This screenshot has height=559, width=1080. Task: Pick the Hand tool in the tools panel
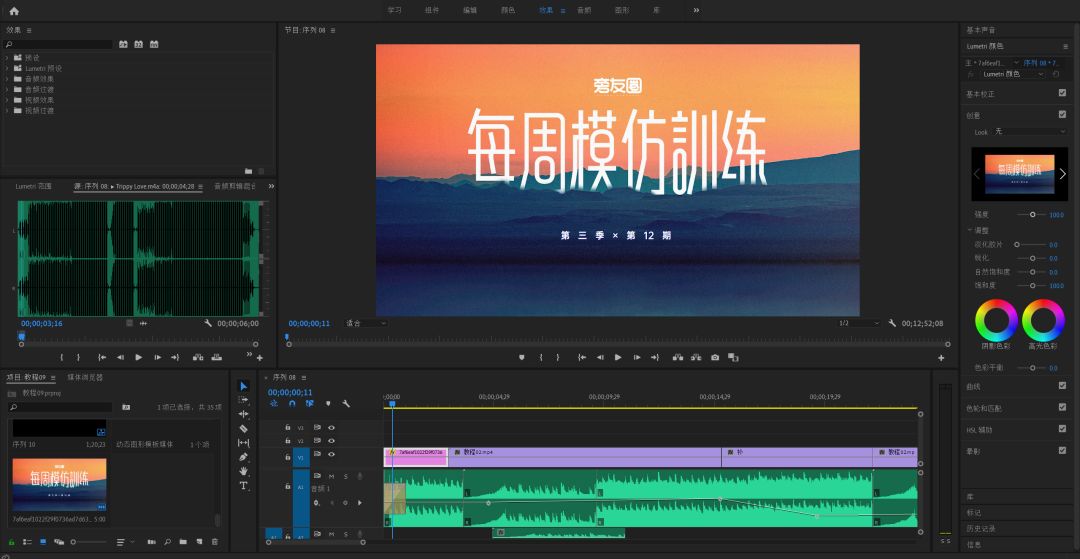[243, 471]
